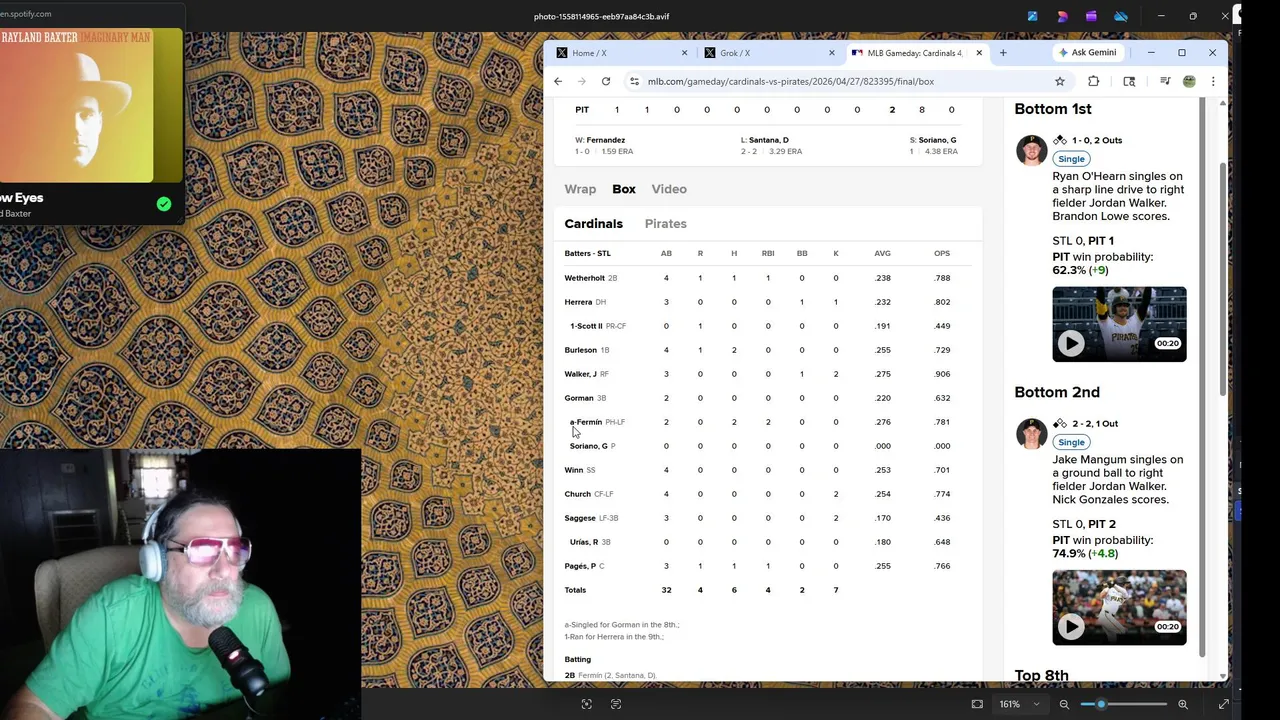Open the media controls toolbar icon
Screen dimensions: 1280x720
point(1165,82)
